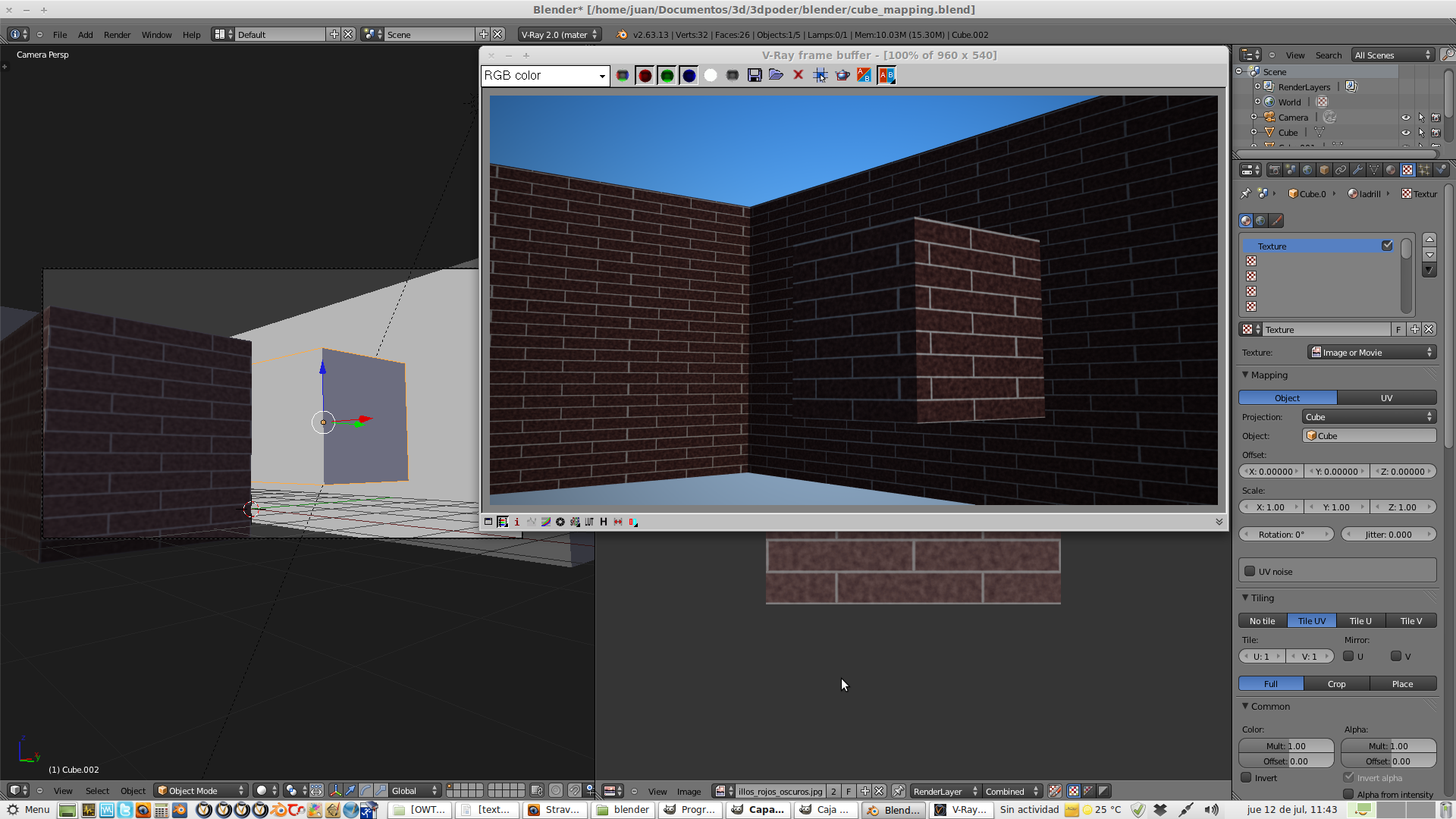Image resolution: width=1456 pixels, height=819 pixels.
Task: Open the Projection Cube dropdown
Action: tap(1369, 417)
